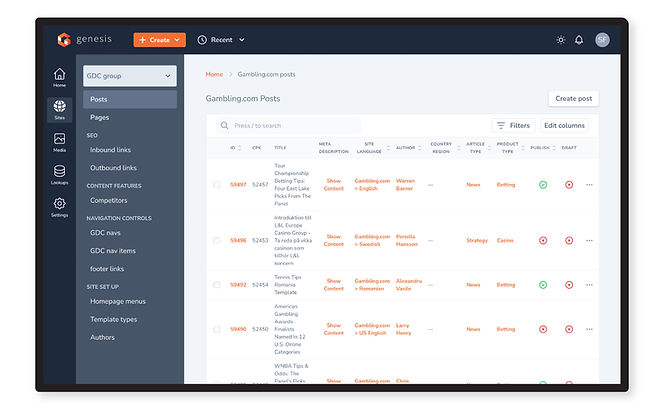The width and height of the screenshot is (664, 408).
Task: Click CPK value 52450
Action: coord(260,329)
